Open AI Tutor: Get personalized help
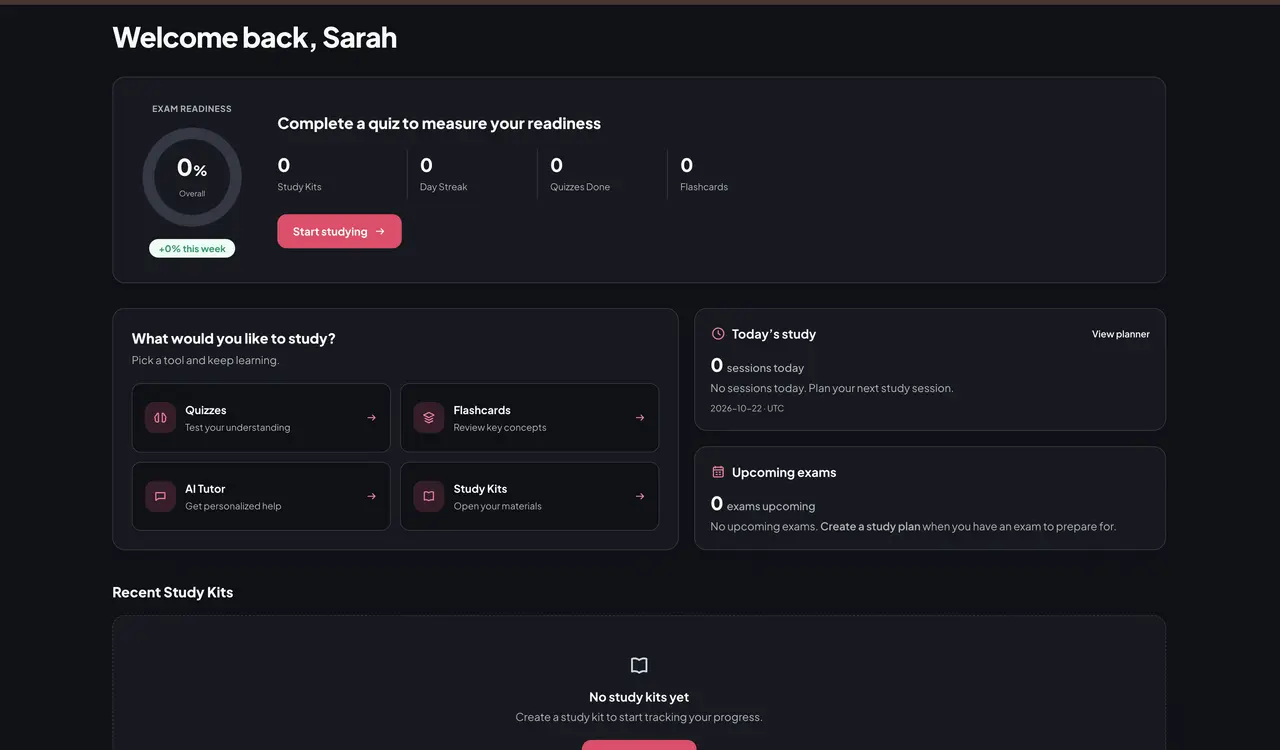This screenshot has height=750, width=1280. coord(261,496)
